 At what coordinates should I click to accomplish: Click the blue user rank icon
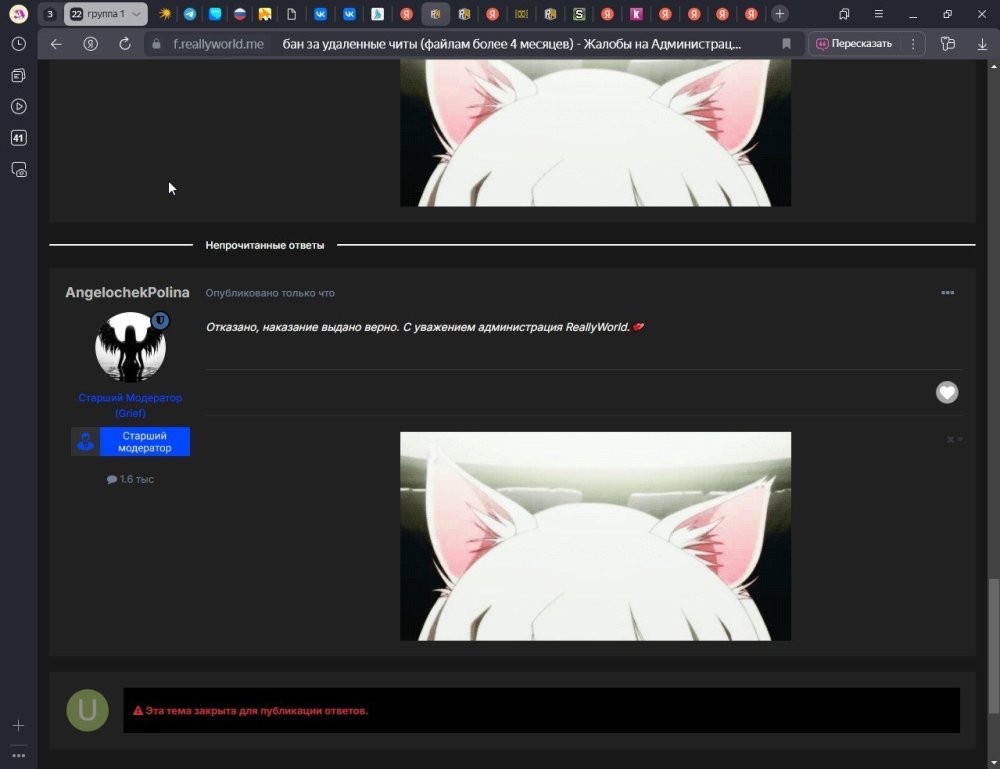tap(85, 441)
